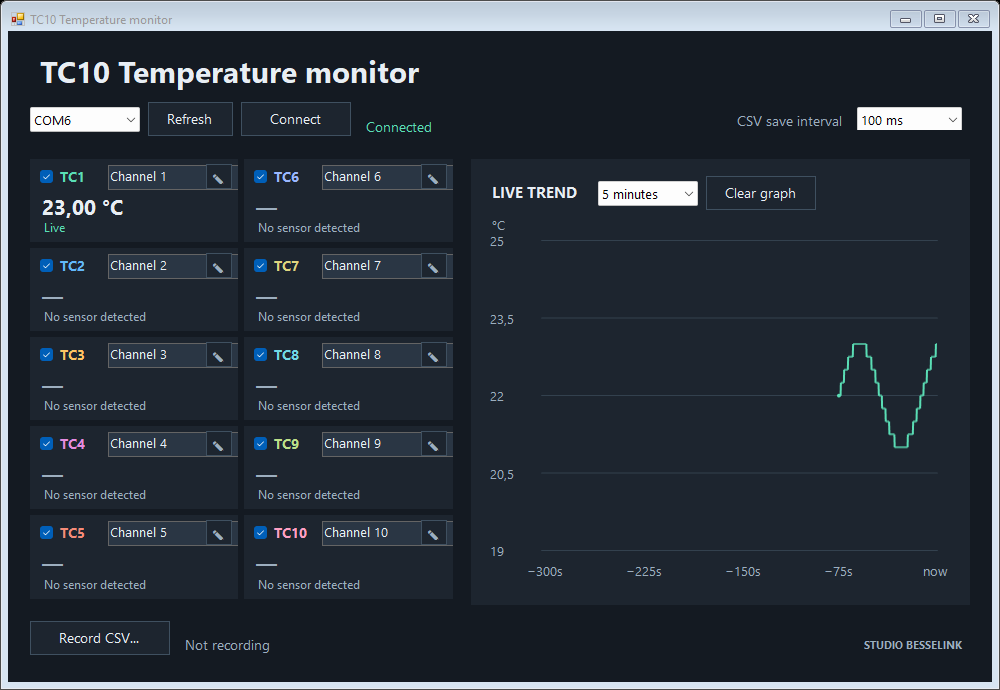
Task: Open the COM6 port dropdown
Action: pyautogui.click(x=85, y=120)
